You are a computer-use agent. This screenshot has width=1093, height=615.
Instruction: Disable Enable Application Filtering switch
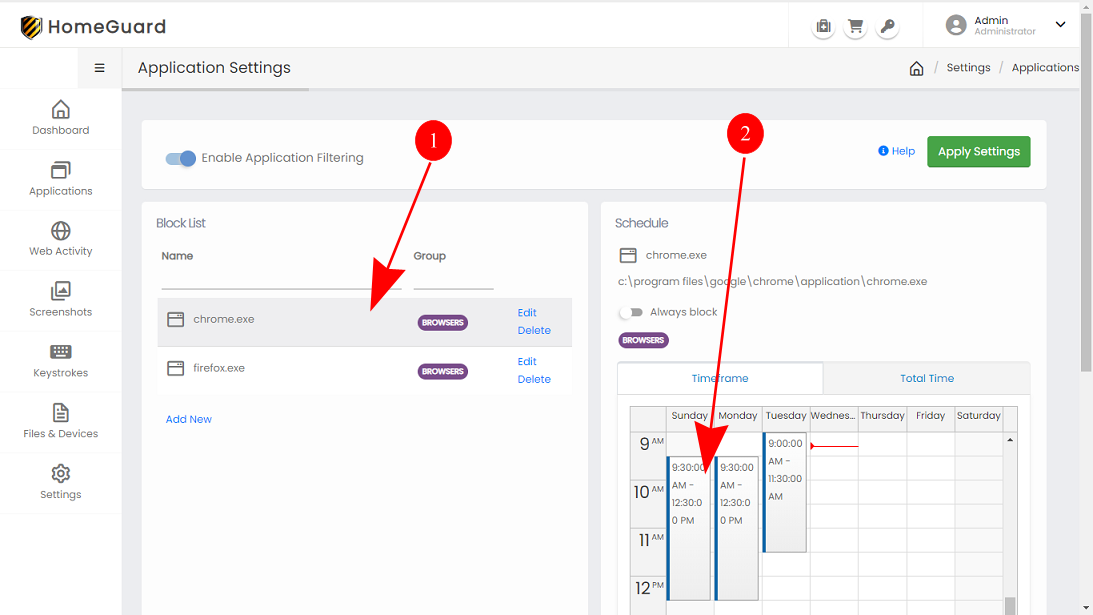pos(181,158)
